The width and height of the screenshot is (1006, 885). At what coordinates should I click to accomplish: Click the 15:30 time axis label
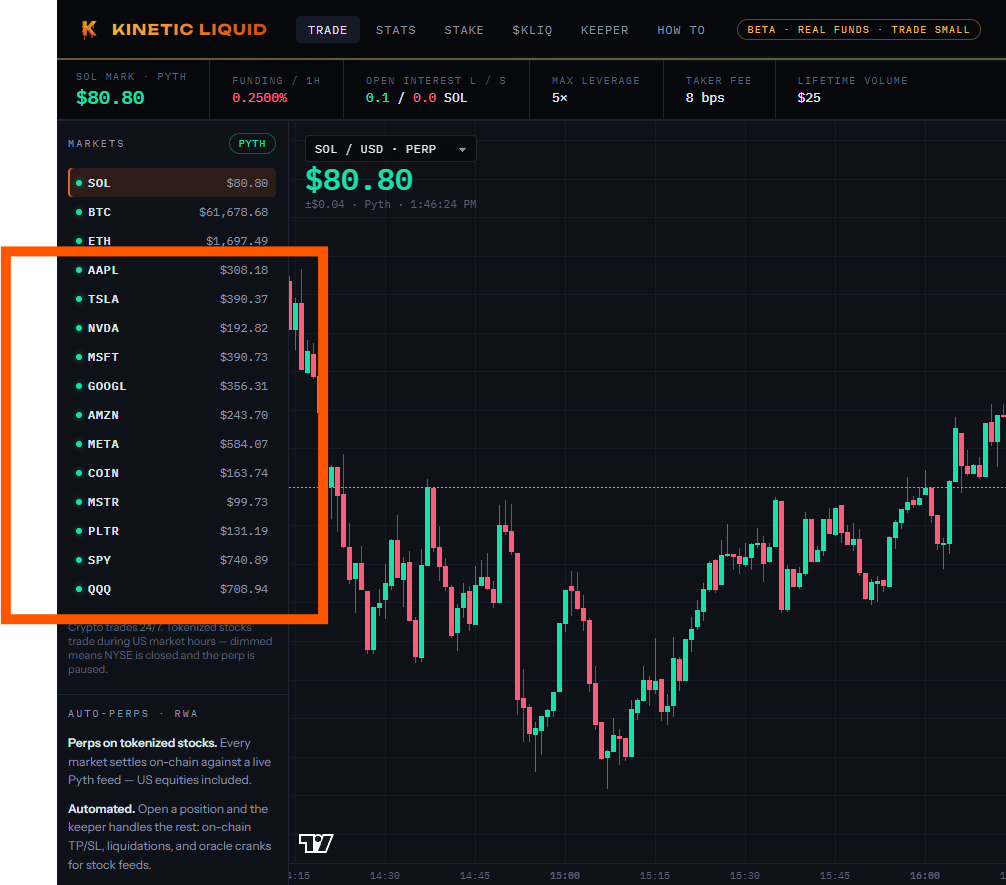[x=745, y=875]
